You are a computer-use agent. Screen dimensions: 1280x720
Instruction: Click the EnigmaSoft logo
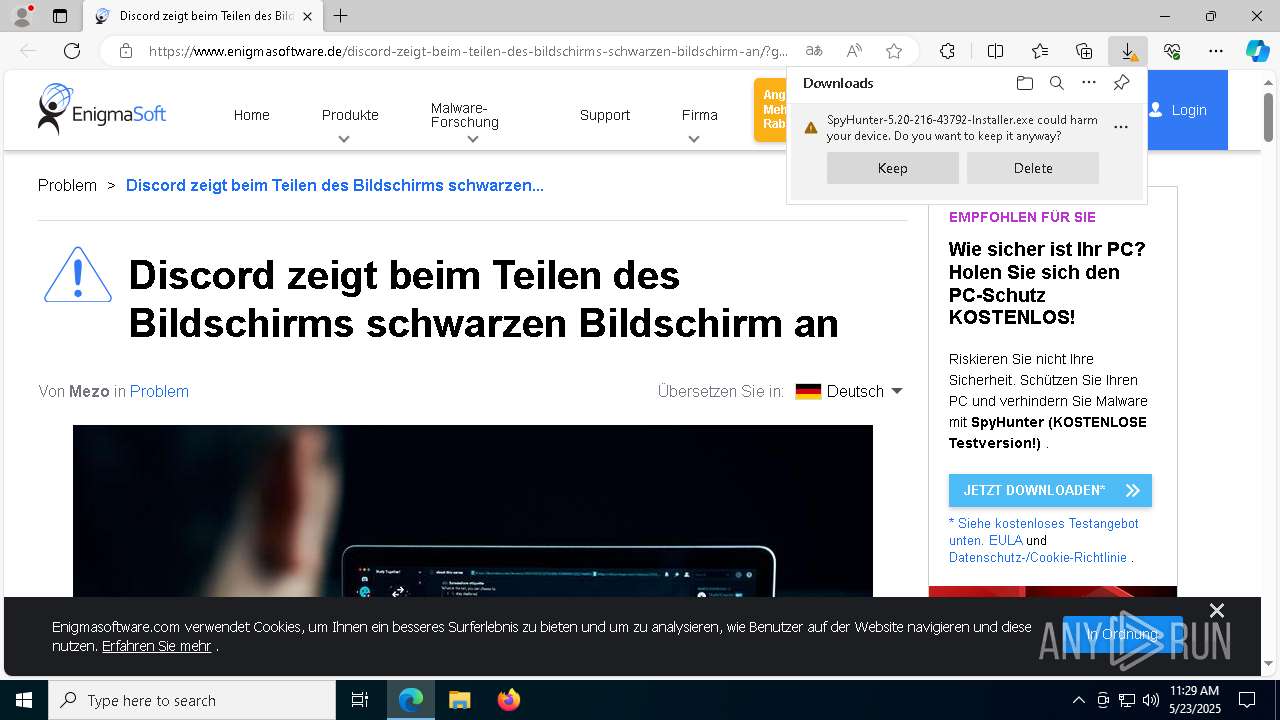102,109
